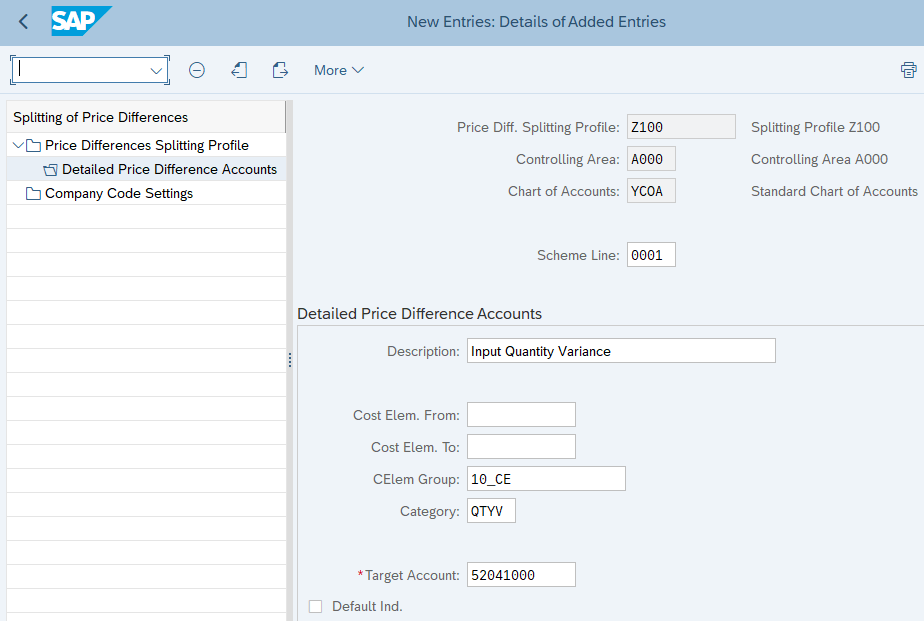Open the More menu
Image resolution: width=924 pixels, height=621 pixels.
[x=339, y=70]
